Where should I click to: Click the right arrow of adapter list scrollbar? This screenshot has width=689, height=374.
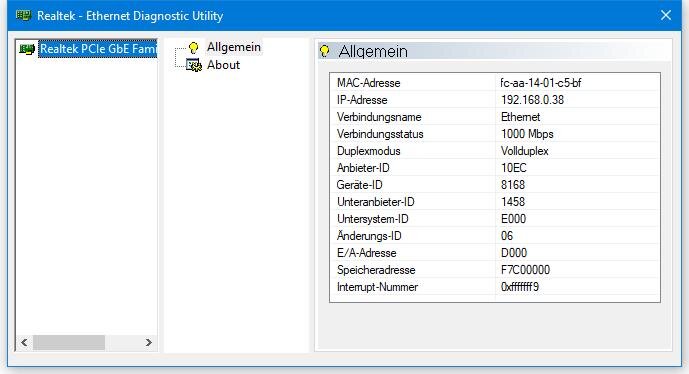(x=149, y=342)
